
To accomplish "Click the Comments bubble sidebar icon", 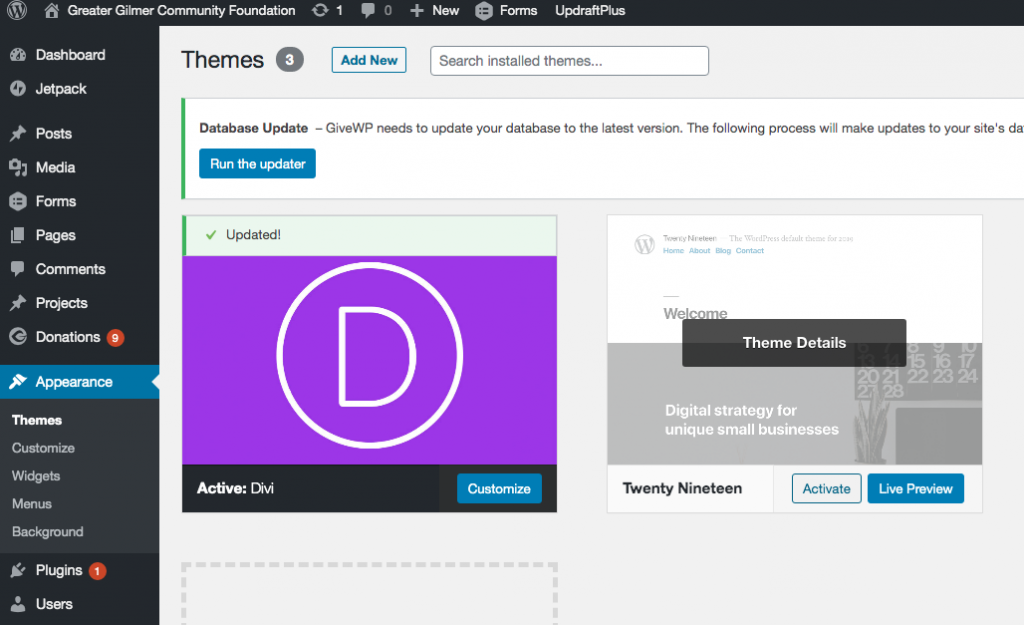I will point(18,268).
